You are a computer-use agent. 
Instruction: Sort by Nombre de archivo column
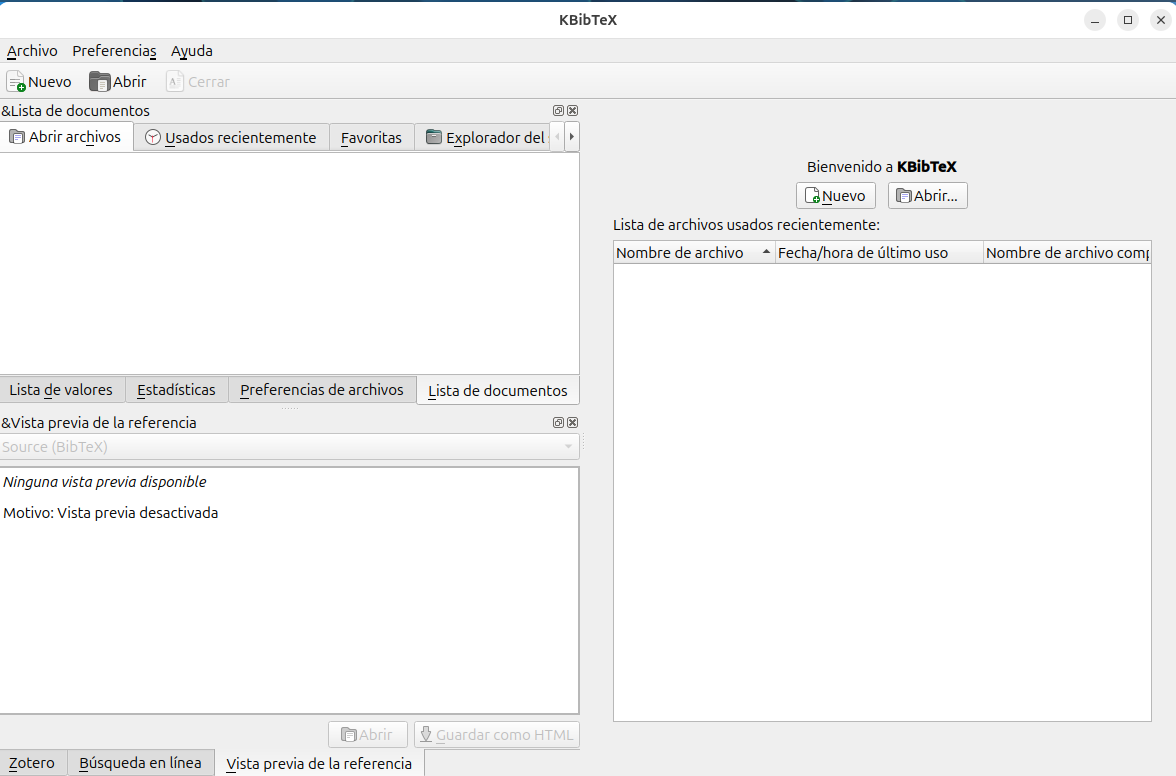click(694, 253)
